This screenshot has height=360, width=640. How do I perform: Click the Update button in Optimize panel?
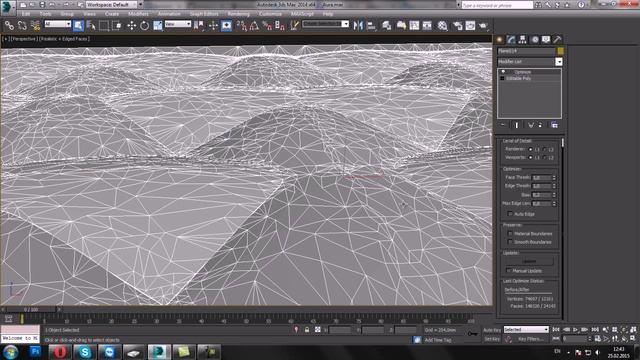pos(529,261)
